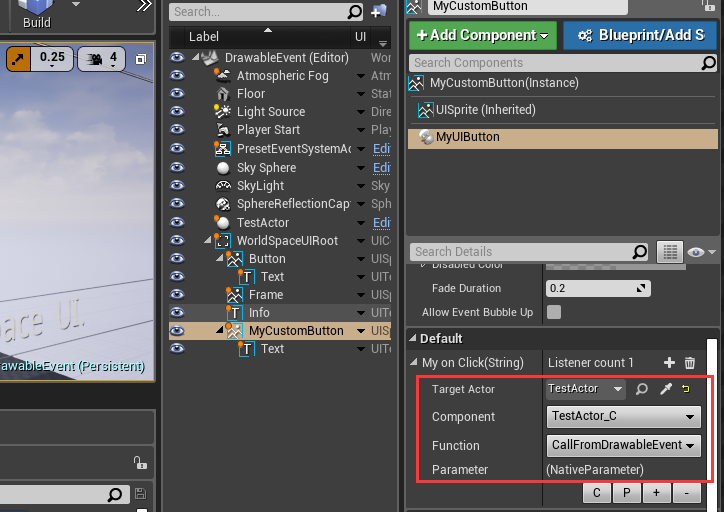Click Add Component button

tap(483, 35)
